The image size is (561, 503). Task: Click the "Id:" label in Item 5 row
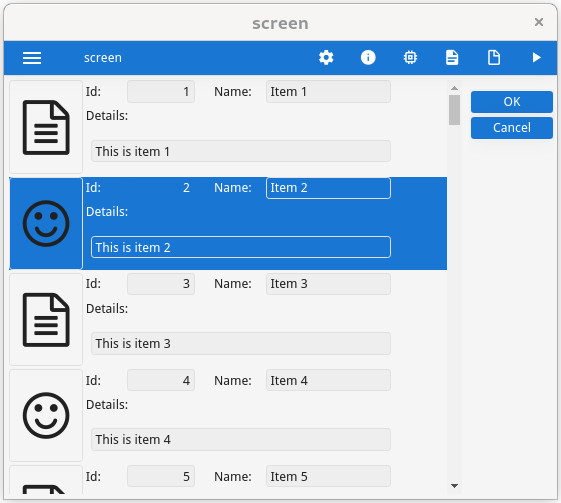93,476
